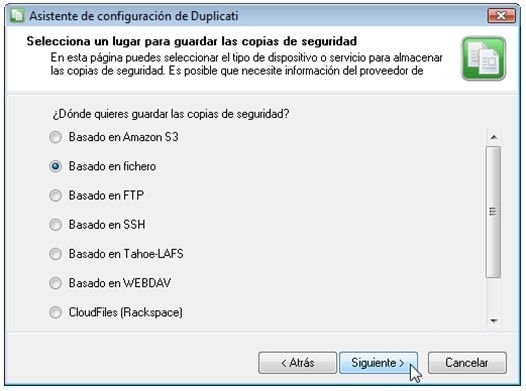
Task: Click the scrollbar up arrow
Action: click(x=493, y=137)
